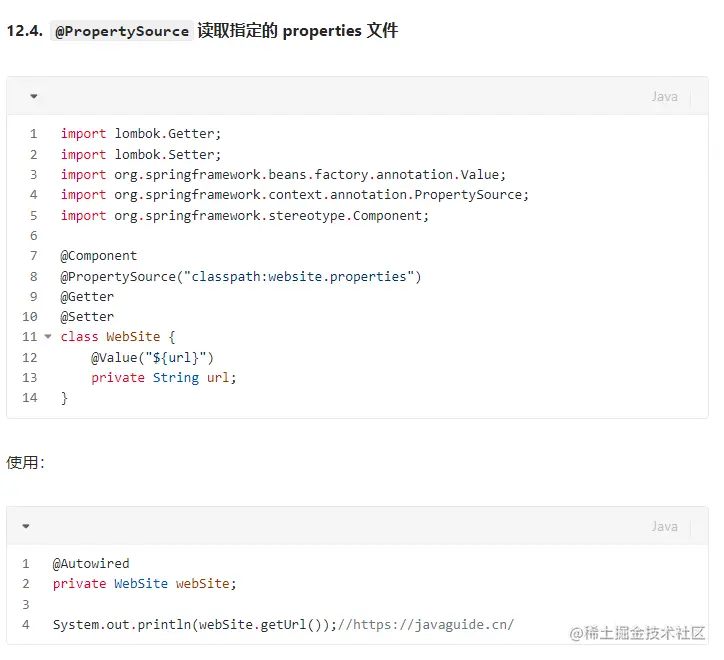Click the Java label of second code block
The width and height of the screenshot is (724, 660).
pyautogui.click(x=664, y=526)
